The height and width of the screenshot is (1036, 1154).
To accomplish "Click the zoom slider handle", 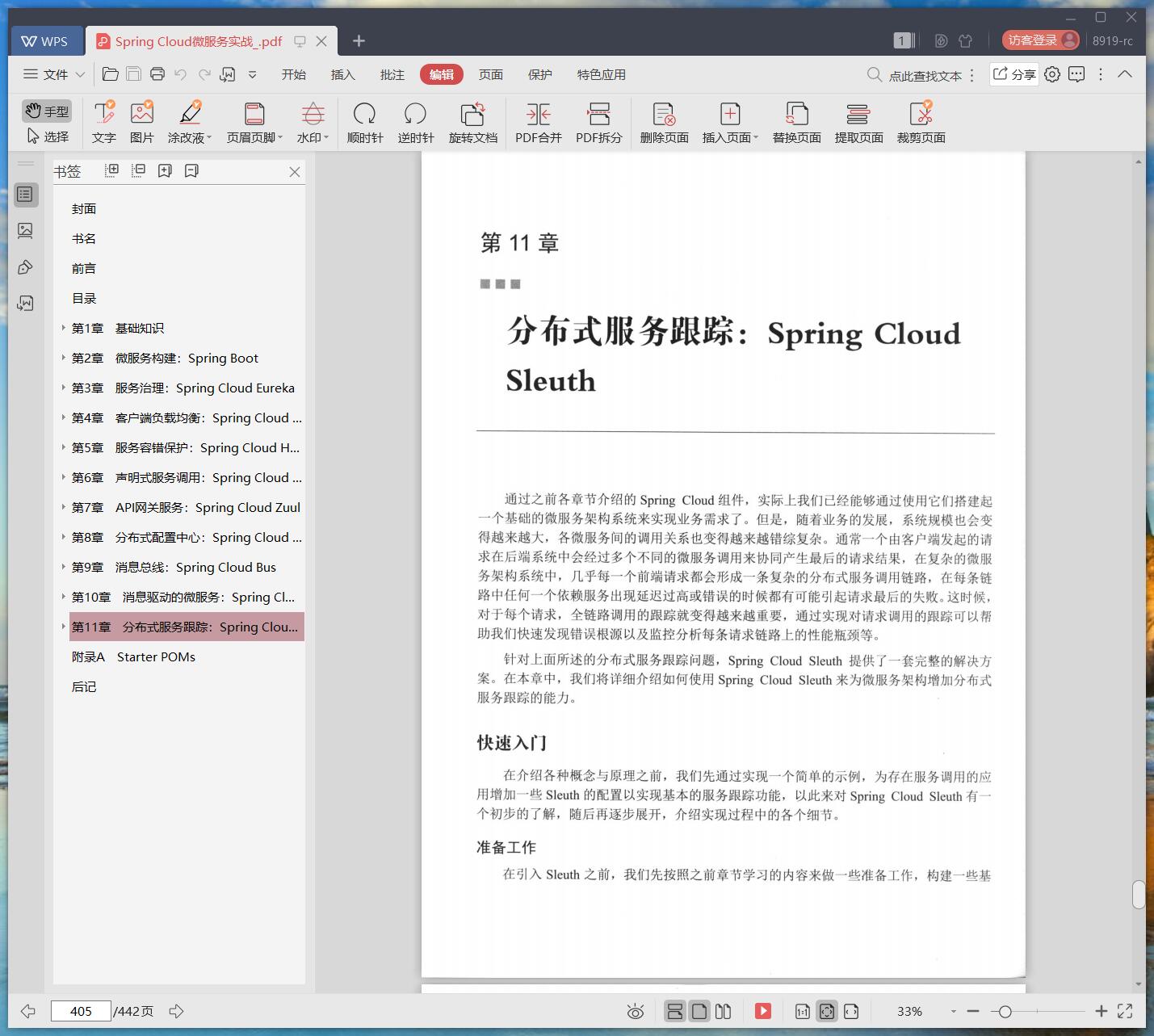I will (1005, 1011).
